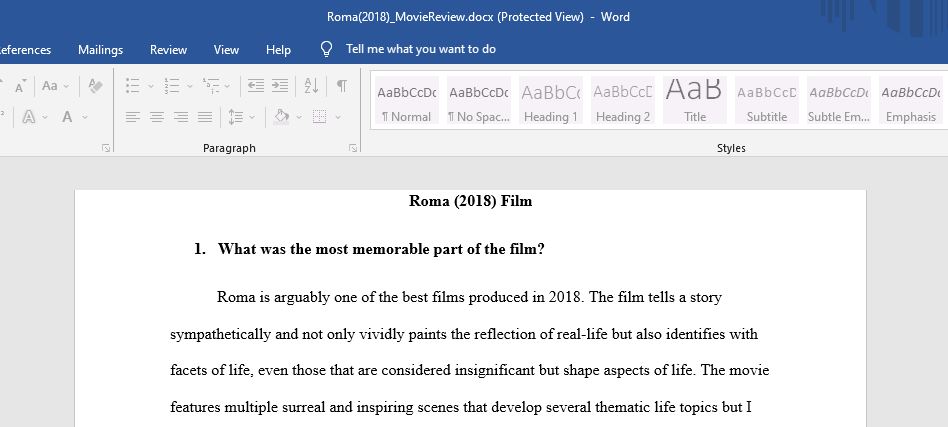Click the Text Effects outlined A icon
Image resolution: width=948 pixels, height=427 pixels.
coord(28,117)
